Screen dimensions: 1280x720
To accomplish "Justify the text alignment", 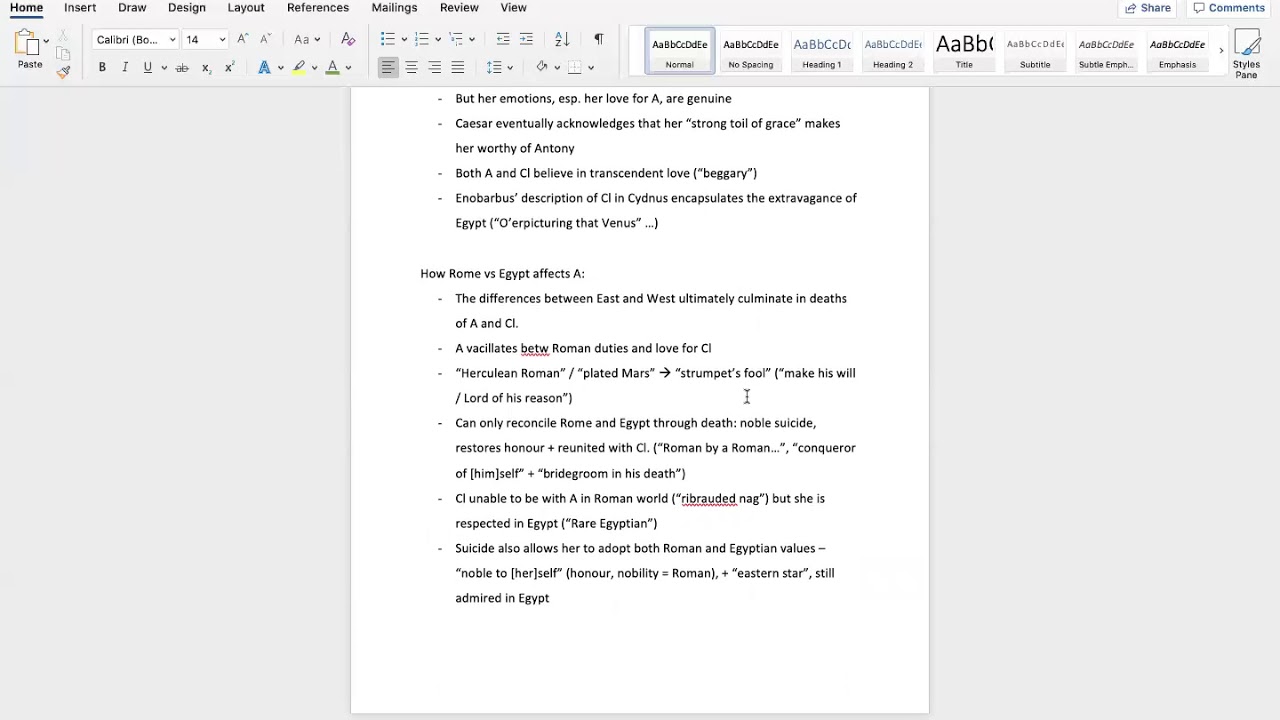I will [457, 67].
